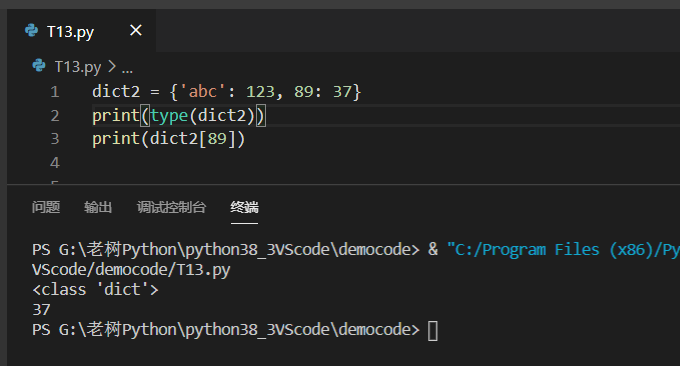Switch to the 输出 panel tab
The width and height of the screenshot is (680, 366).
[98, 207]
